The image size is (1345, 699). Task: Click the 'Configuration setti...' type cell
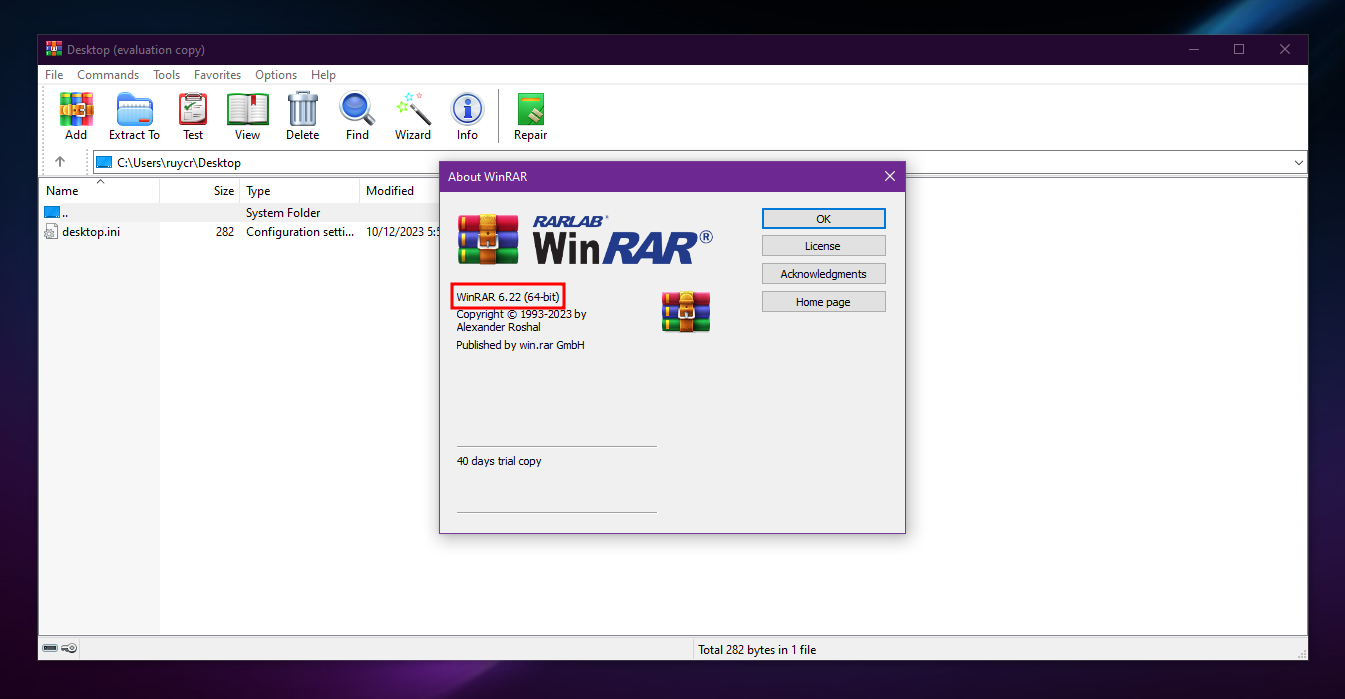(x=300, y=232)
